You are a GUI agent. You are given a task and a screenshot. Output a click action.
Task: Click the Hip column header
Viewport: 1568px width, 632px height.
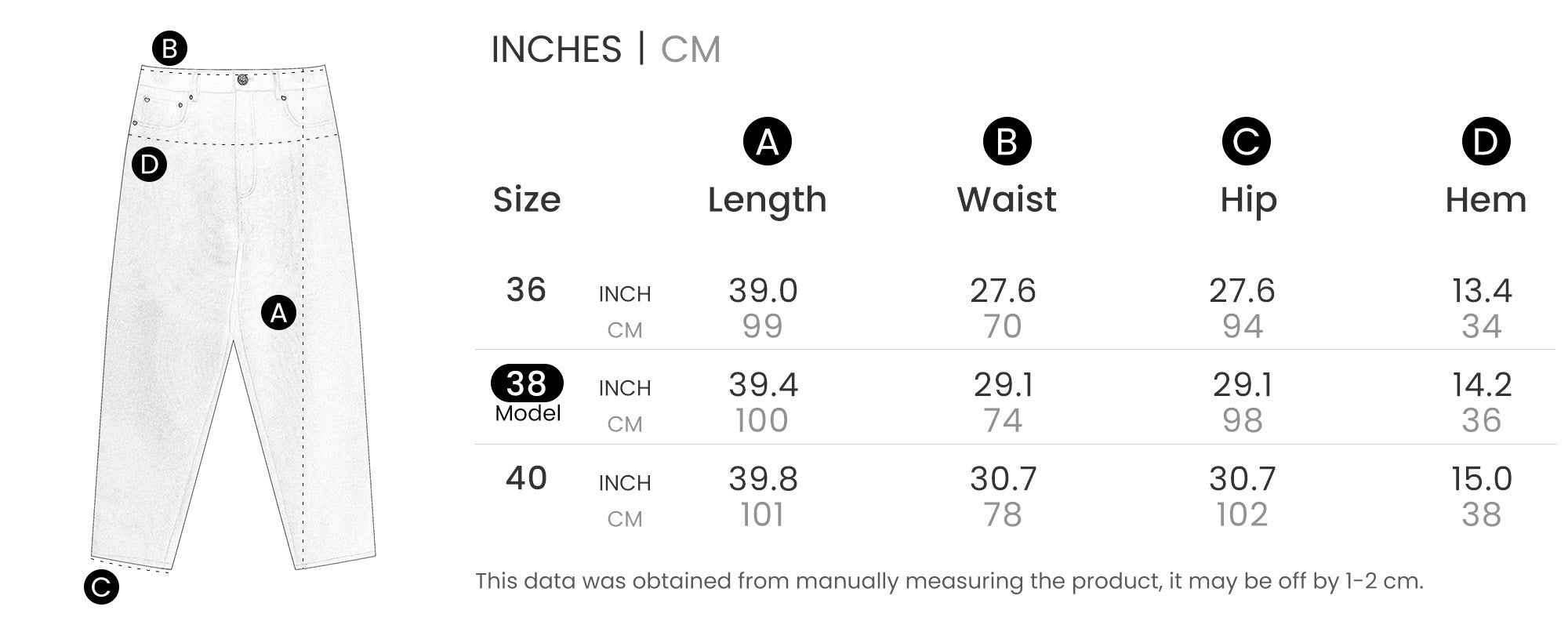(1248, 200)
